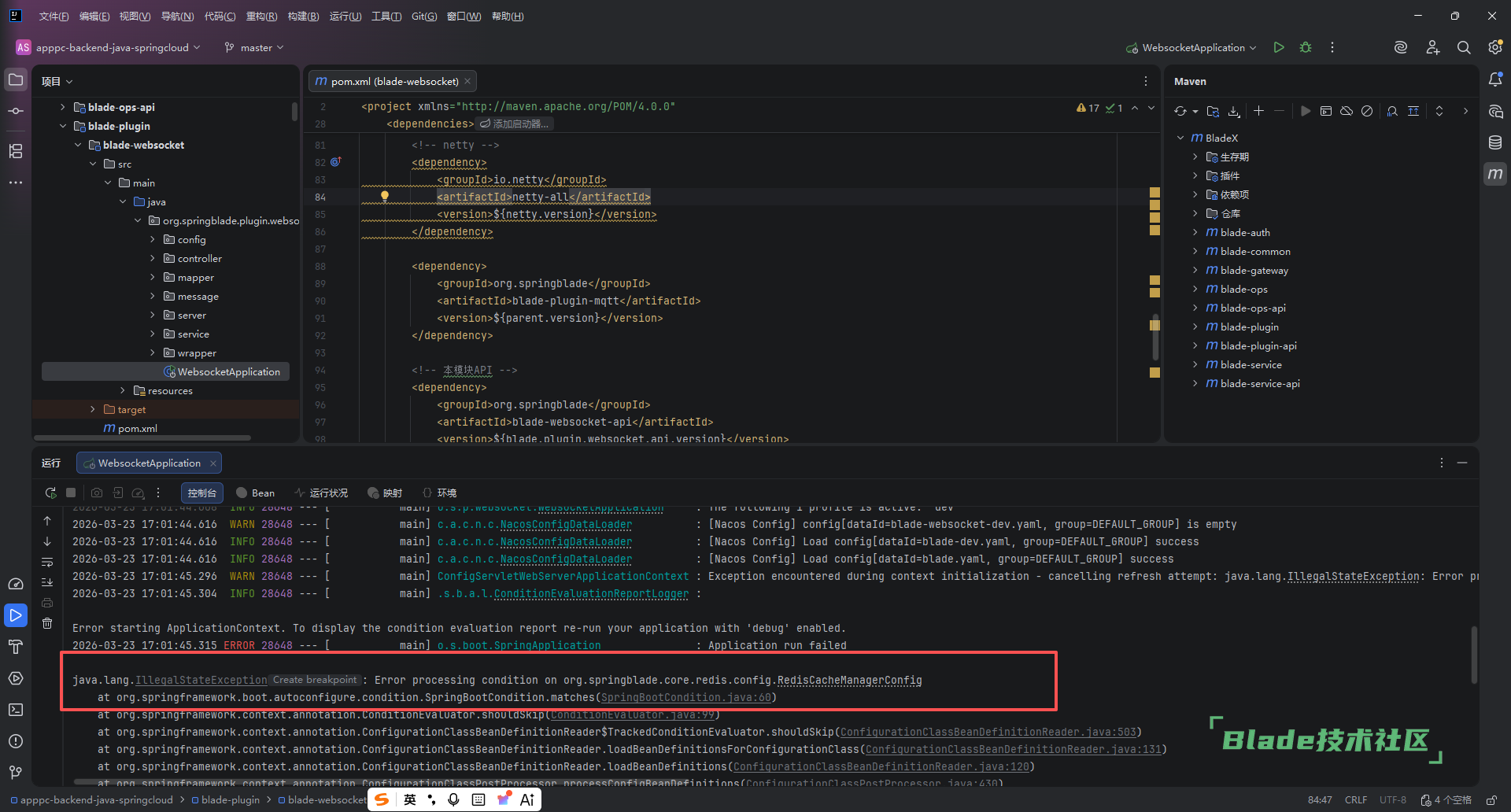1511x812 pixels.
Task: Start debugging with the bug icon
Action: coord(1306,47)
